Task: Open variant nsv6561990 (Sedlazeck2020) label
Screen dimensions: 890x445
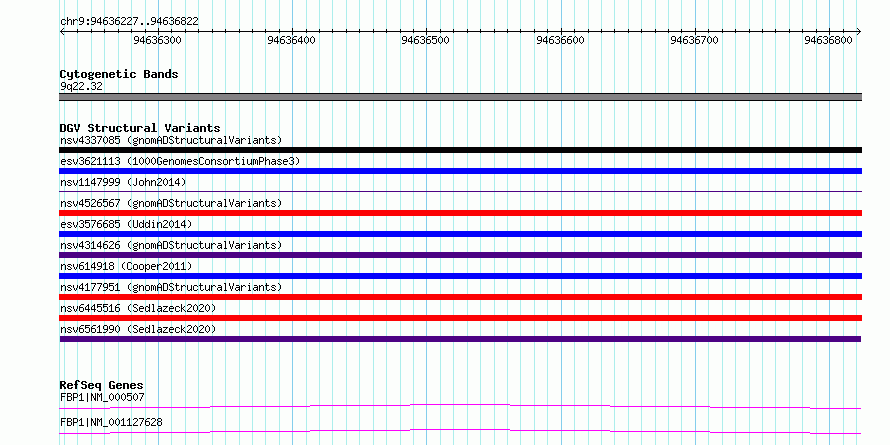Action: pos(138,329)
